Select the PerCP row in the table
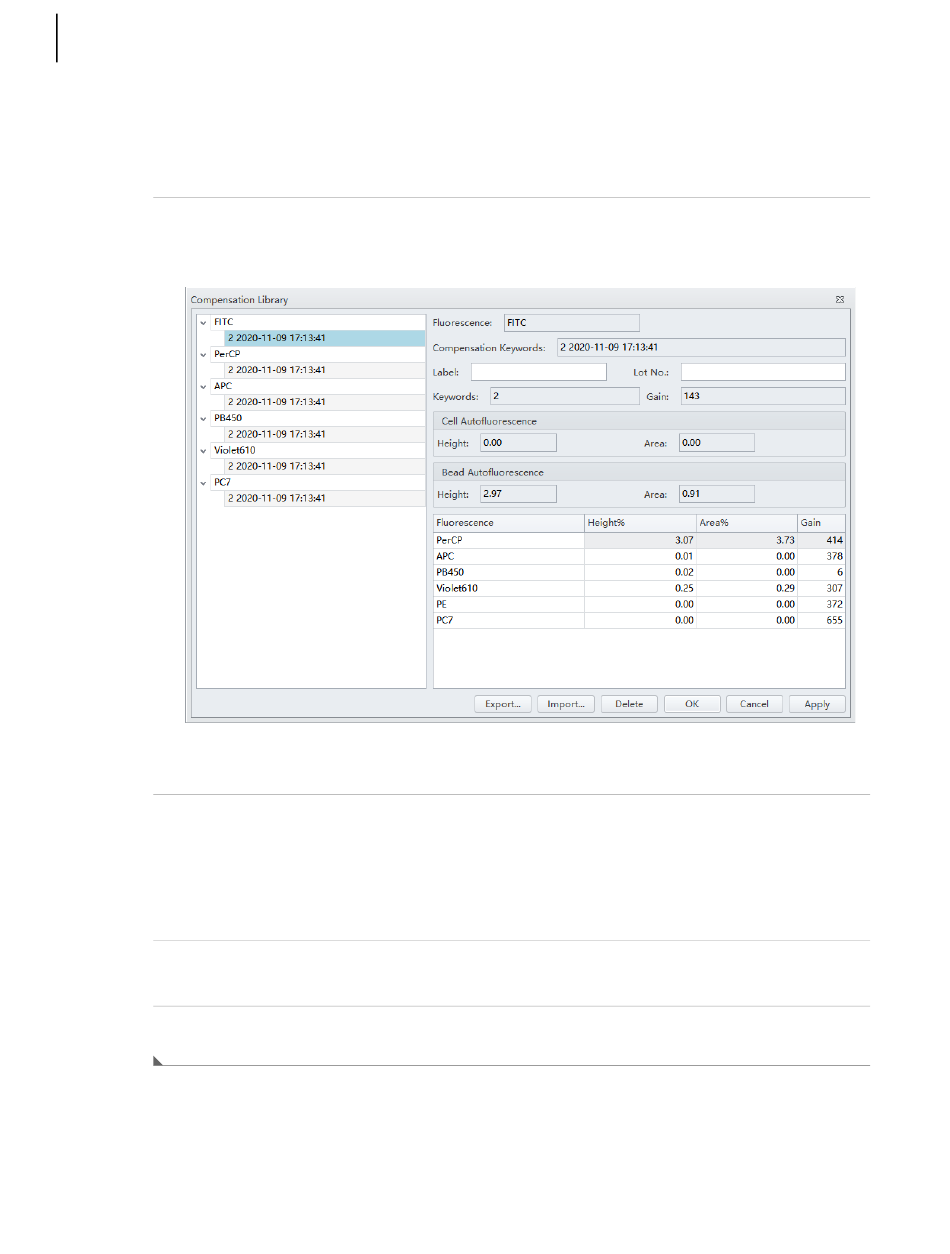This screenshot has height=1254, width=950. point(640,540)
